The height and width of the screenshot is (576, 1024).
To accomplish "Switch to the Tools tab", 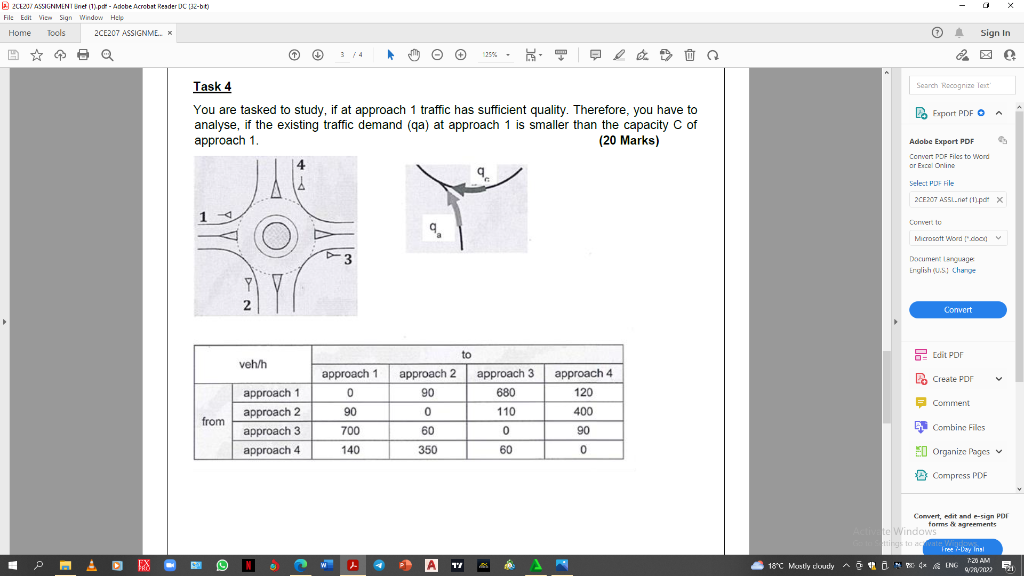I will [x=56, y=33].
